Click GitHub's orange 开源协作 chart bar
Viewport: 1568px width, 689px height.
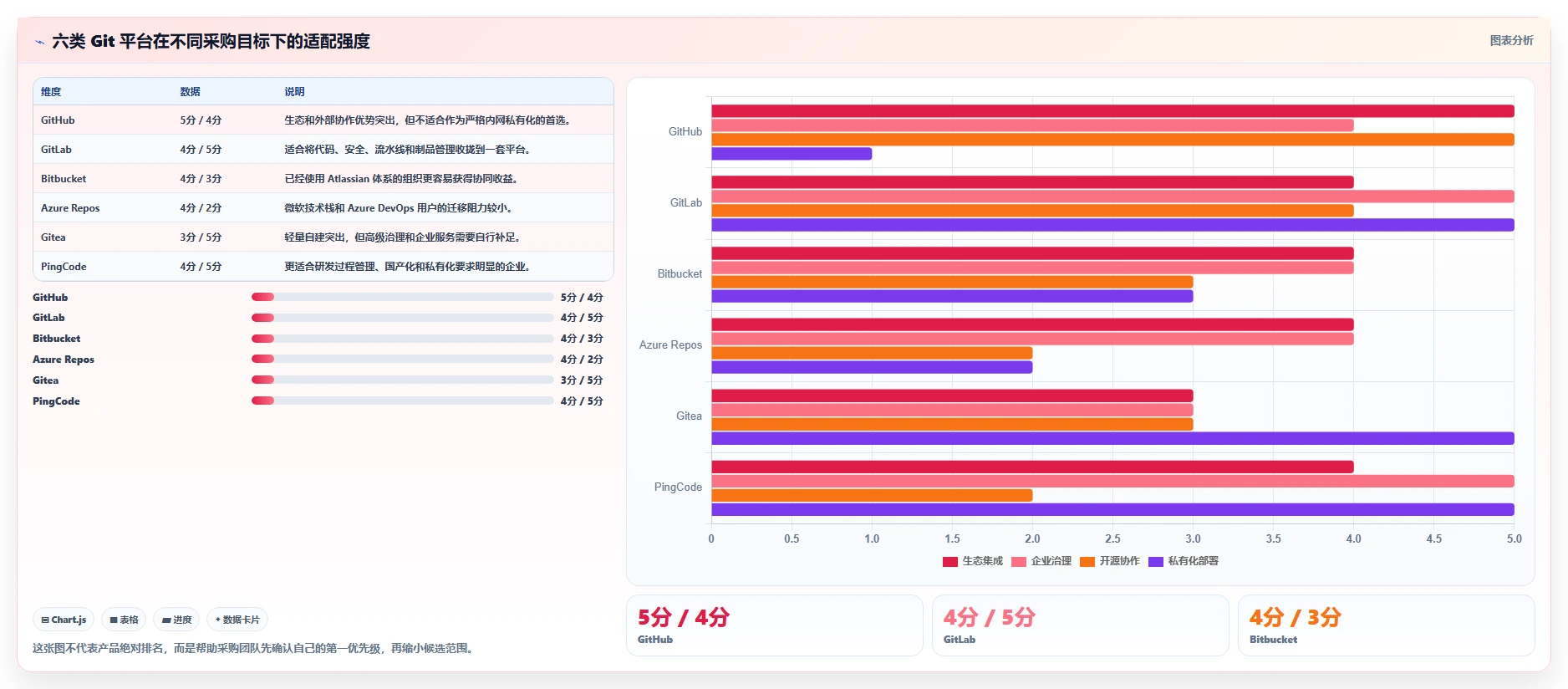[x=1112, y=140]
